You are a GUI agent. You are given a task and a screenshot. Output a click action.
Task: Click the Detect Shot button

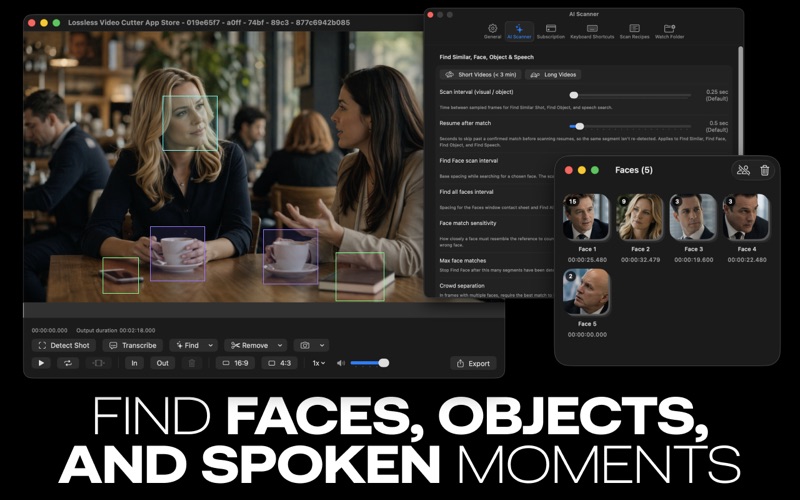pos(64,345)
